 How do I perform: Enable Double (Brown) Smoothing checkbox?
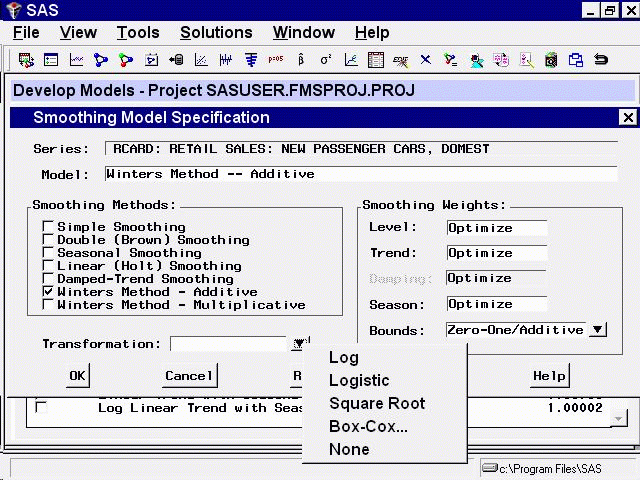pyautogui.click(x=48, y=239)
